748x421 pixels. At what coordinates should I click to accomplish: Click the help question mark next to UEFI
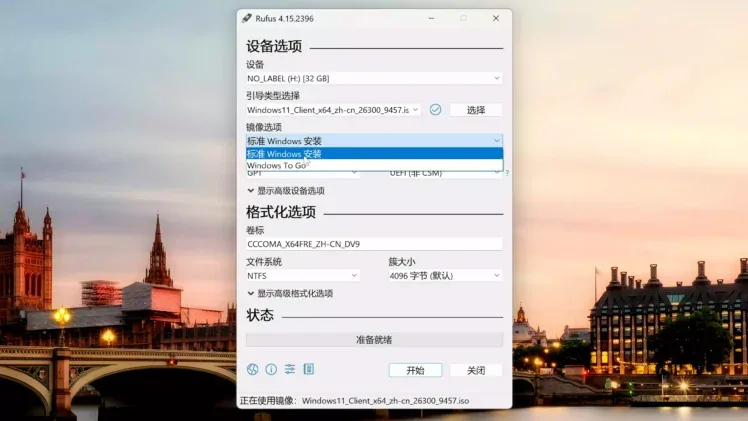(507, 173)
